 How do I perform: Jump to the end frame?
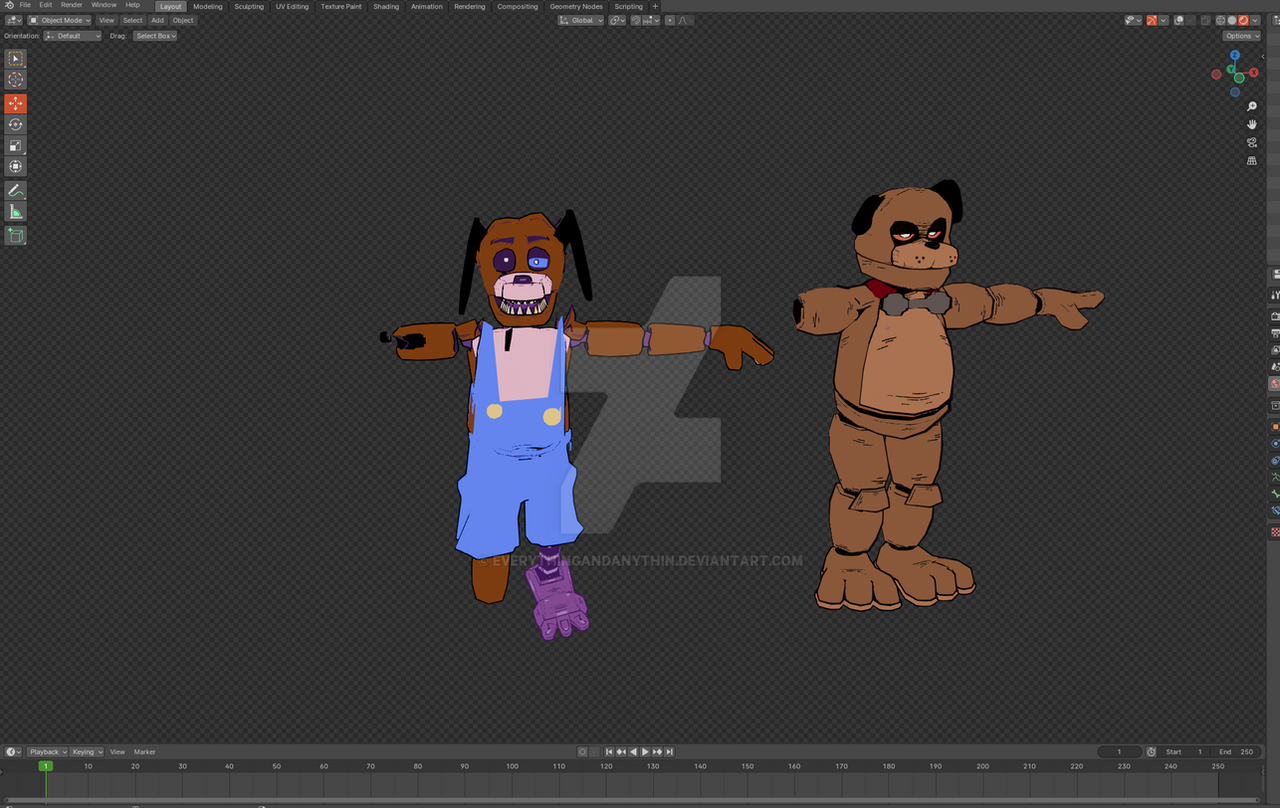669,752
